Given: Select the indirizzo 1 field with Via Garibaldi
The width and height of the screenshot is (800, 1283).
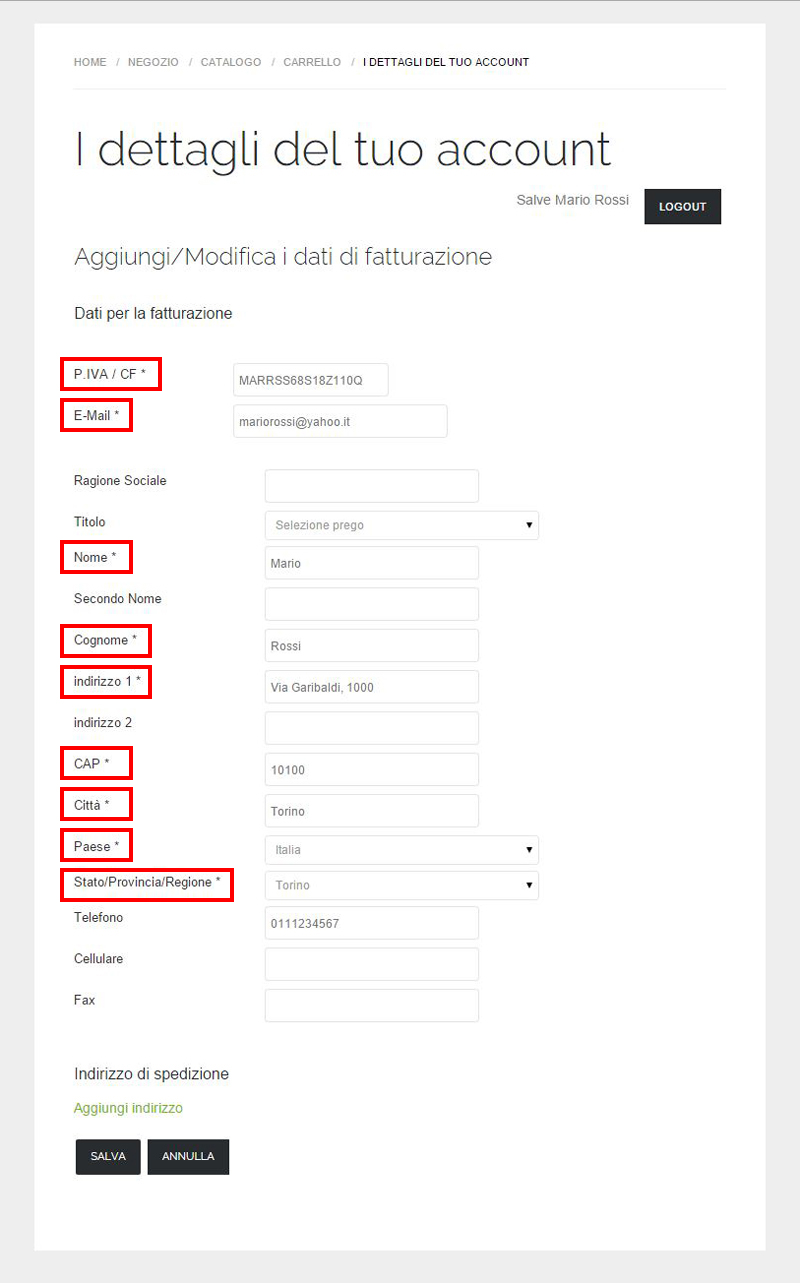Looking at the screenshot, I should pos(372,687).
